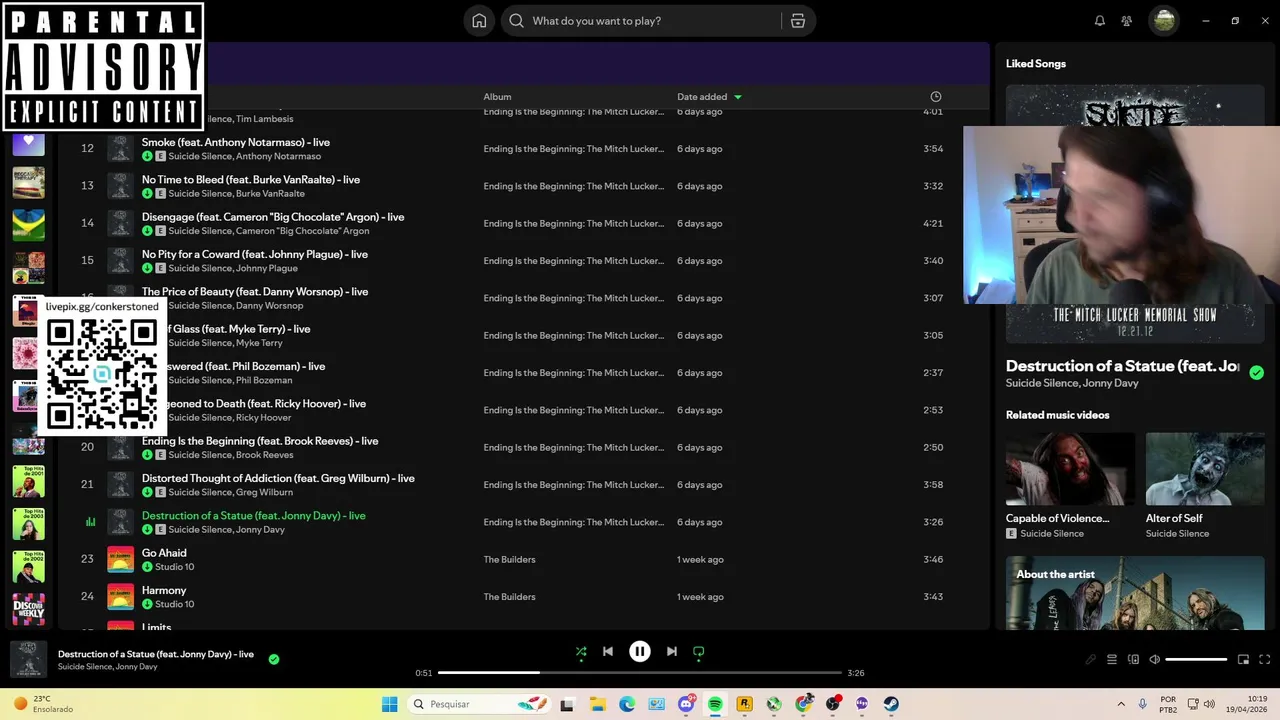Open Top Hits de 2002 playlist
The image size is (1280, 720).
click(x=28, y=566)
